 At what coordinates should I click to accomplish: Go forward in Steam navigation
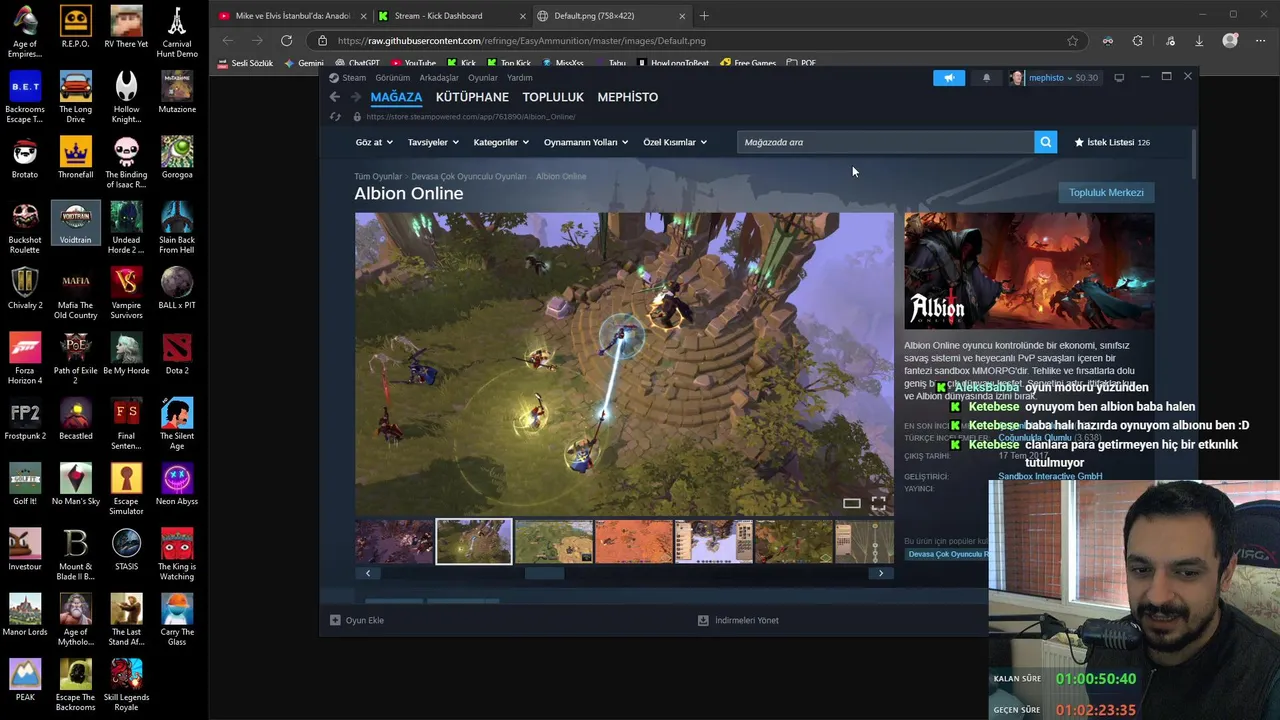[354, 97]
